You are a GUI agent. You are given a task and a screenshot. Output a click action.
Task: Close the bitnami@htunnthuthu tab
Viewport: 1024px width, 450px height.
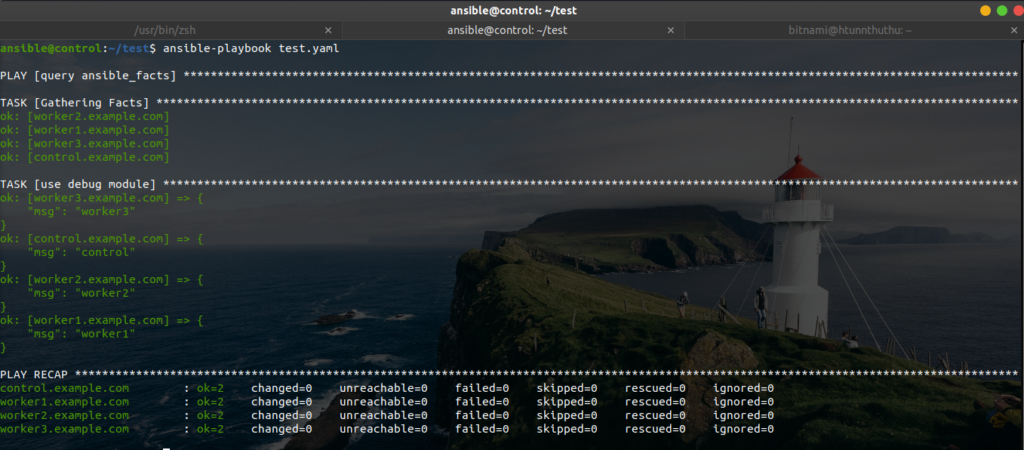tap(1014, 30)
